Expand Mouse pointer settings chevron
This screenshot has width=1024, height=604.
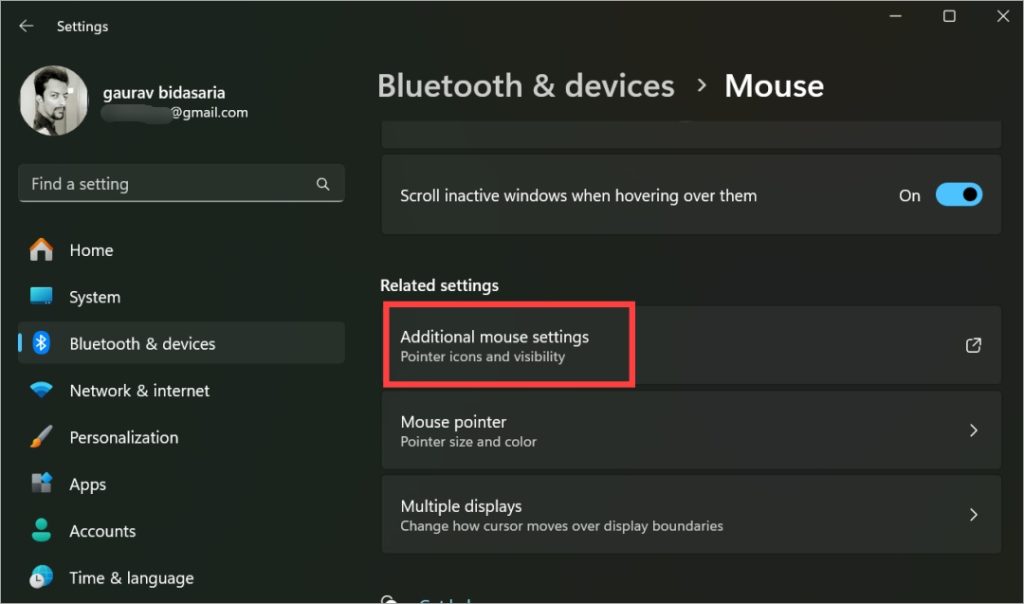[973, 430]
